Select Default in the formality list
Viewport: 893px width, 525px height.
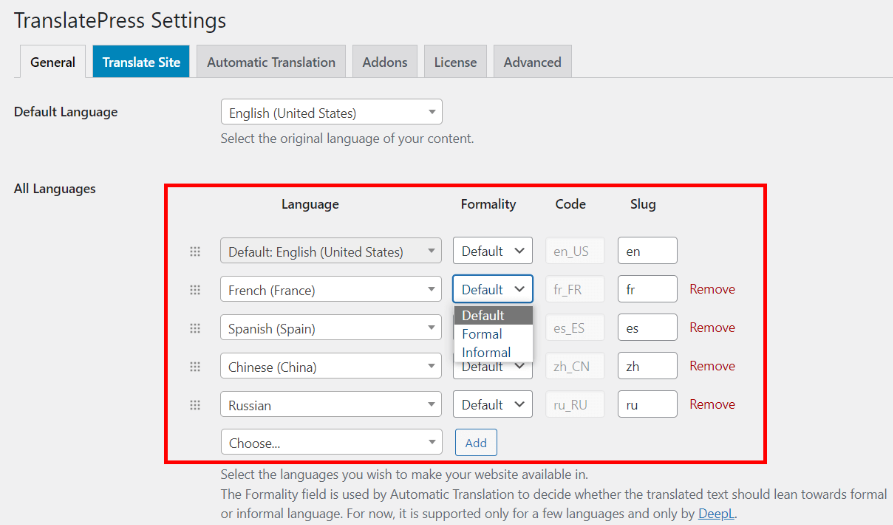(x=493, y=315)
